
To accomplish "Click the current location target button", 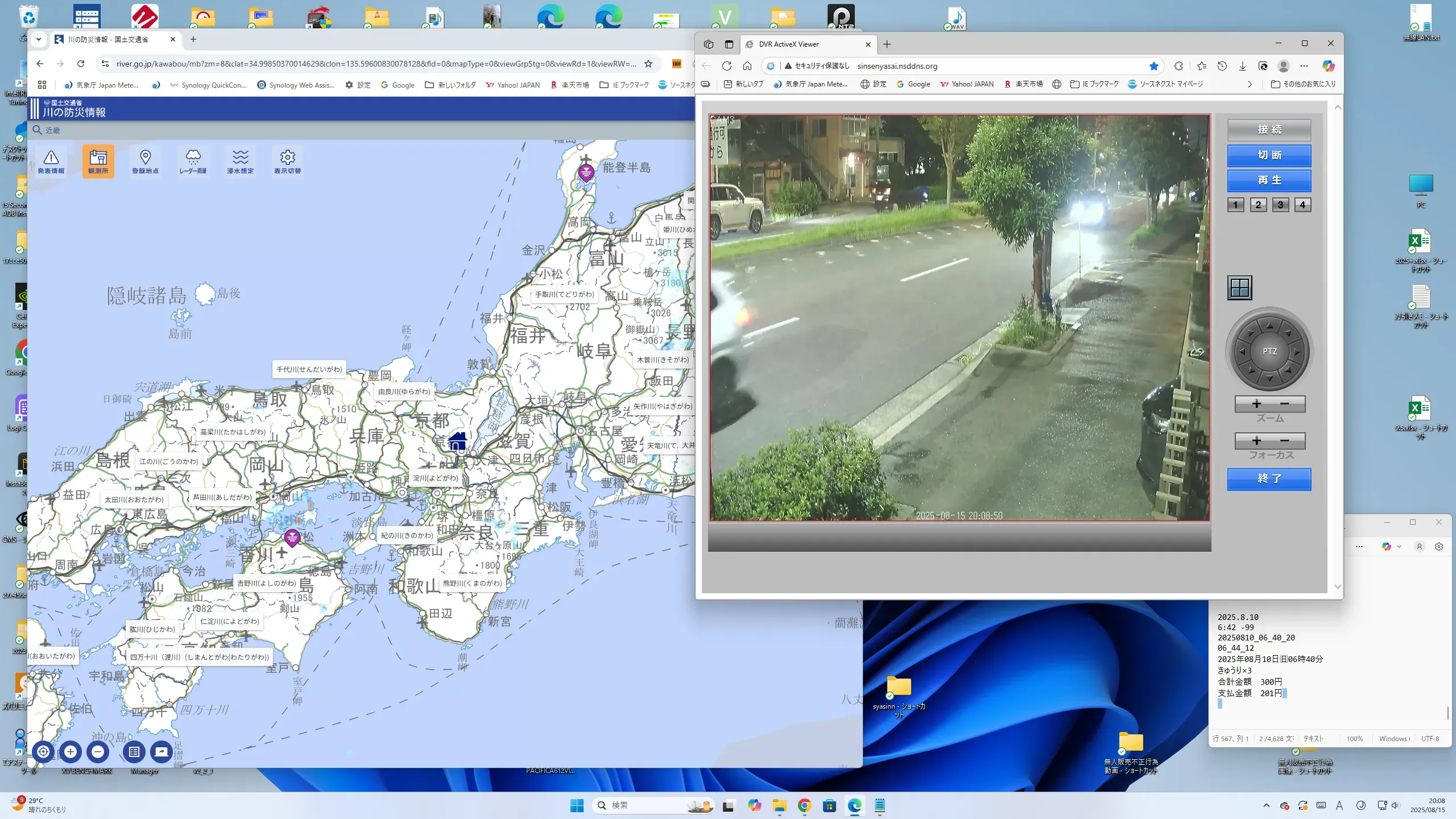I will [x=43, y=751].
